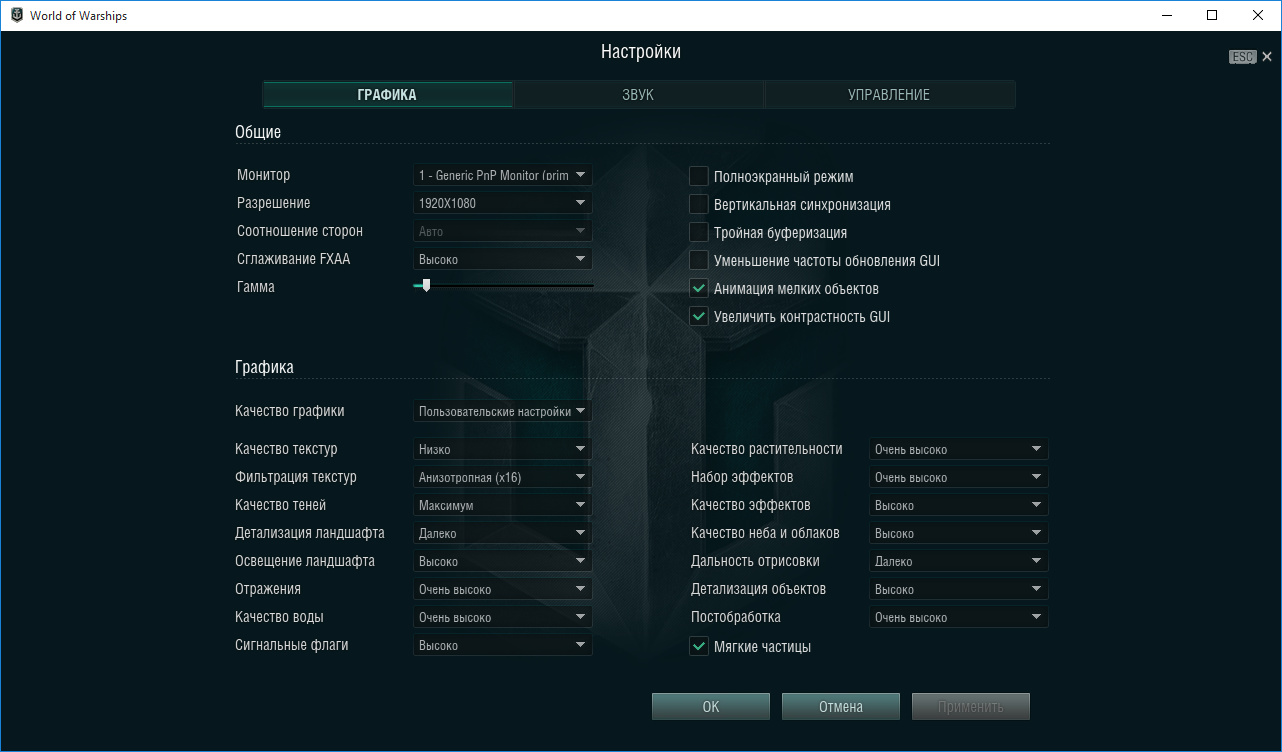Image resolution: width=1282 pixels, height=752 pixels.
Task: Click the Отмена button
Action: click(x=841, y=707)
